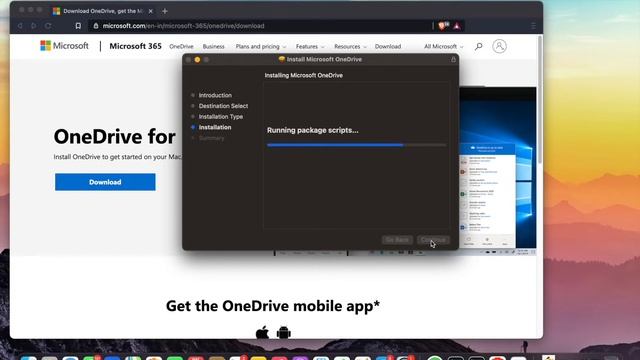Open the search magnifier icon
Screen dimensions: 640x360
479,47
